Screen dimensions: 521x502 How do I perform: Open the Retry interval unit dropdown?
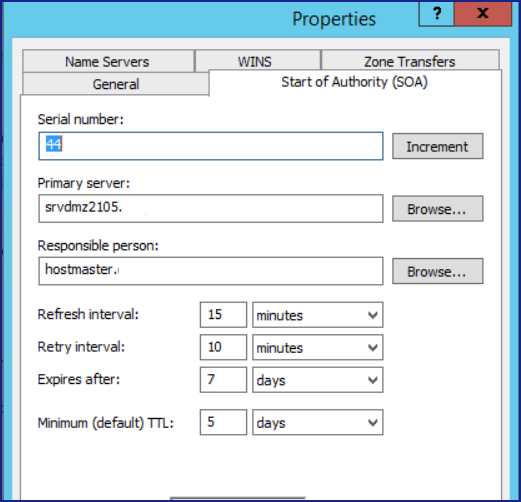click(318, 347)
